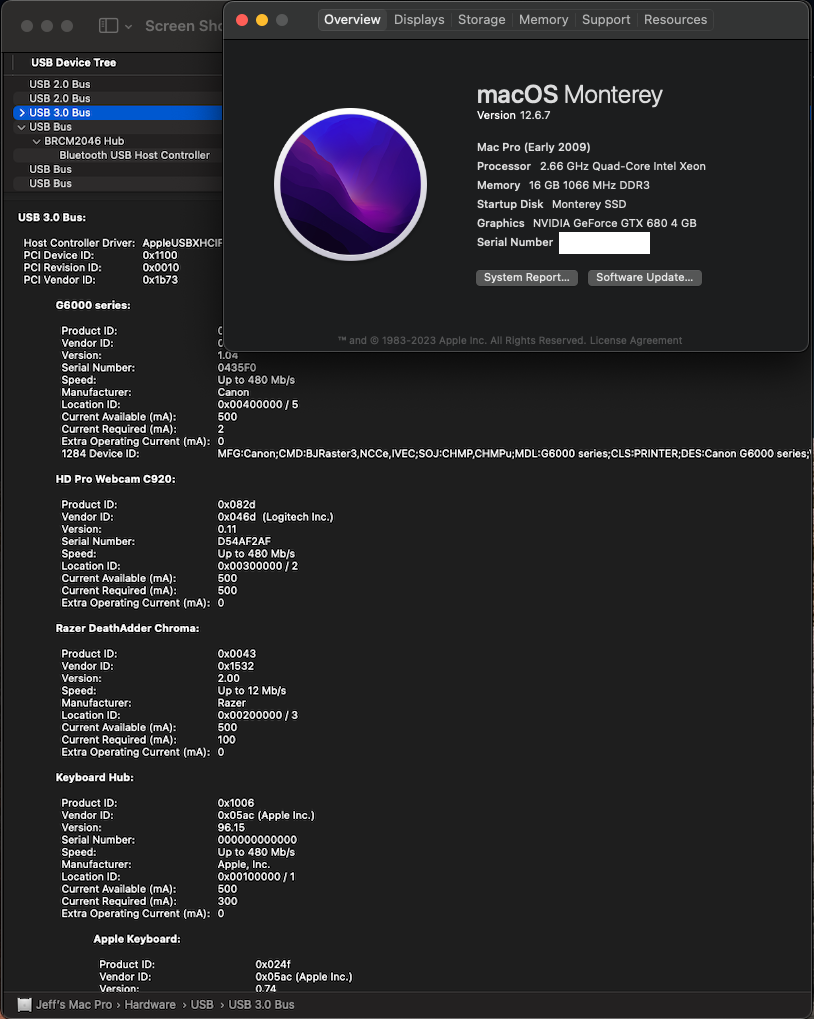Click the NVIDIA GeForce GTX 680 4 GB value
The image size is (814, 1019).
[615, 224]
